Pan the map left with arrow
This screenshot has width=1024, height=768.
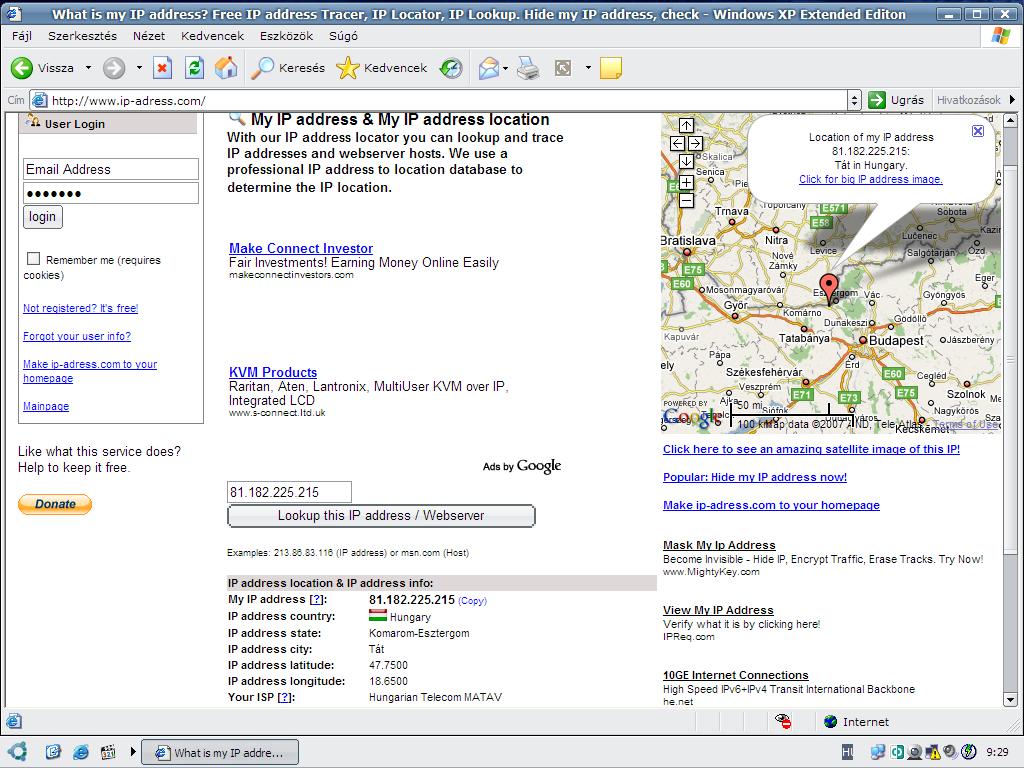[x=677, y=143]
